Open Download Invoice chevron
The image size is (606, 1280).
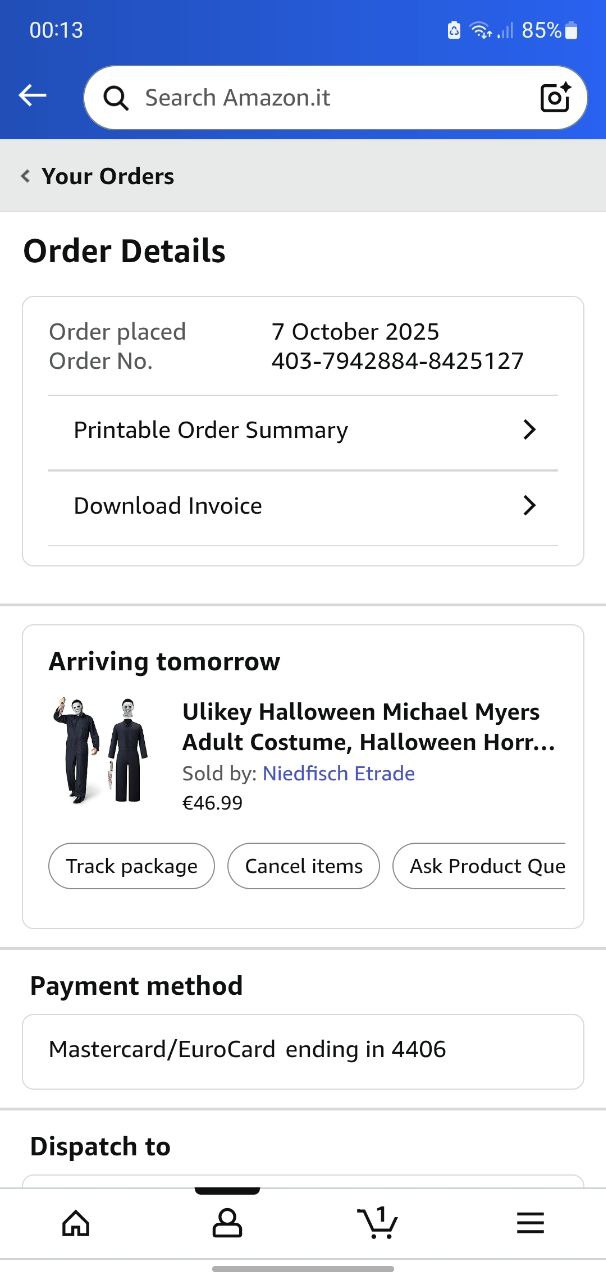pyautogui.click(x=529, y=506)
